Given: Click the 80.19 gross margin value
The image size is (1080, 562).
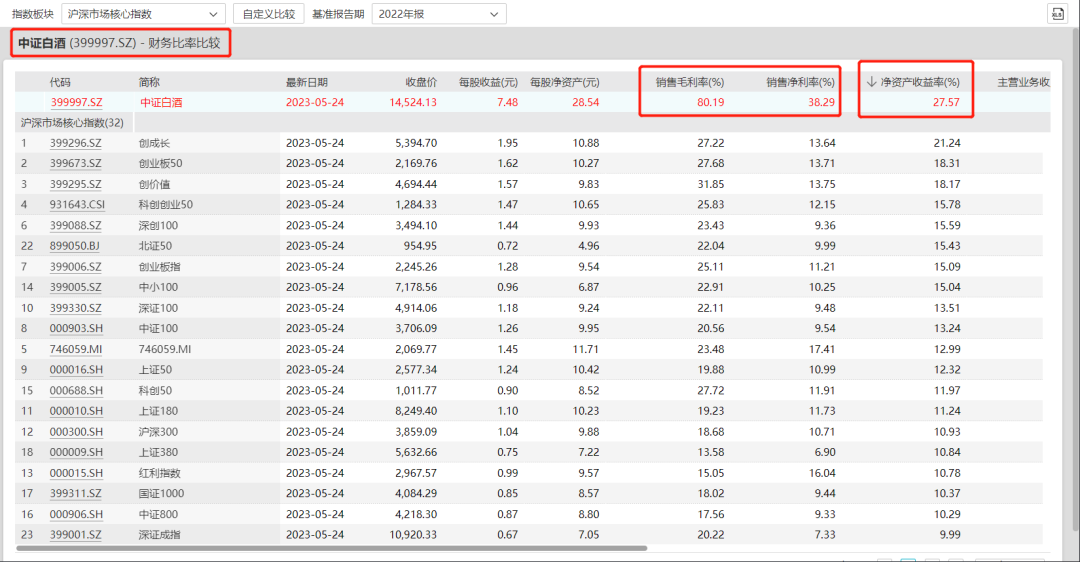Looking at the screenshot, I should 711,102.
